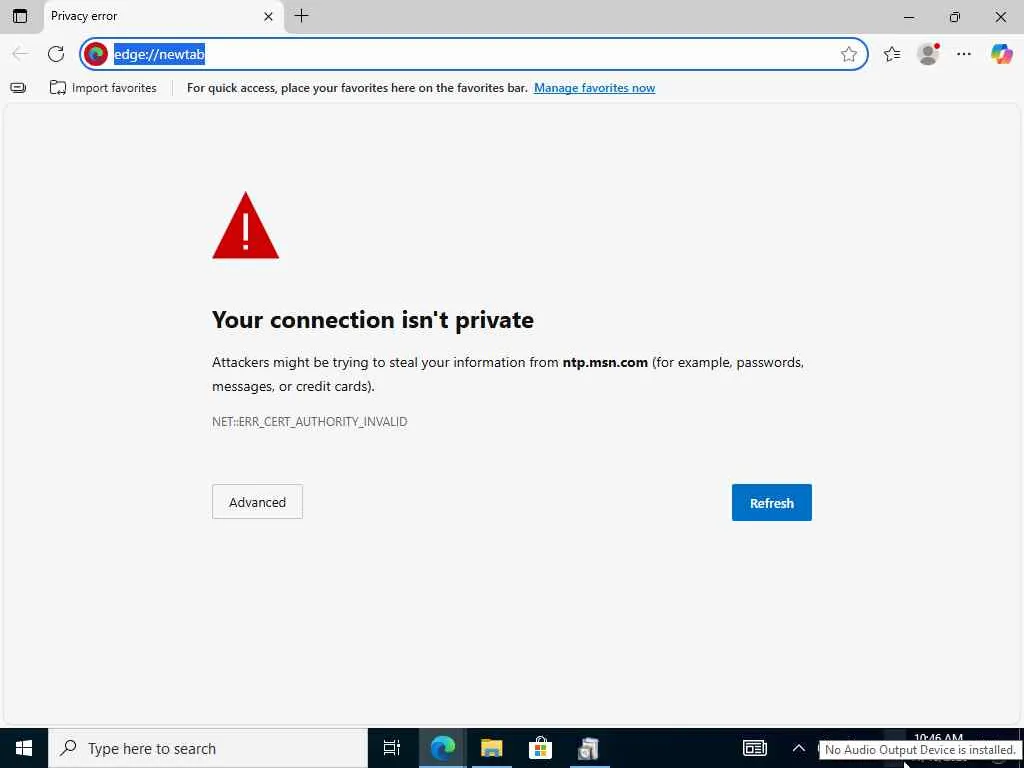Open the News and interests taskbar icon
The height and width of the screenshot is (768, 1024).
point(754,748)
